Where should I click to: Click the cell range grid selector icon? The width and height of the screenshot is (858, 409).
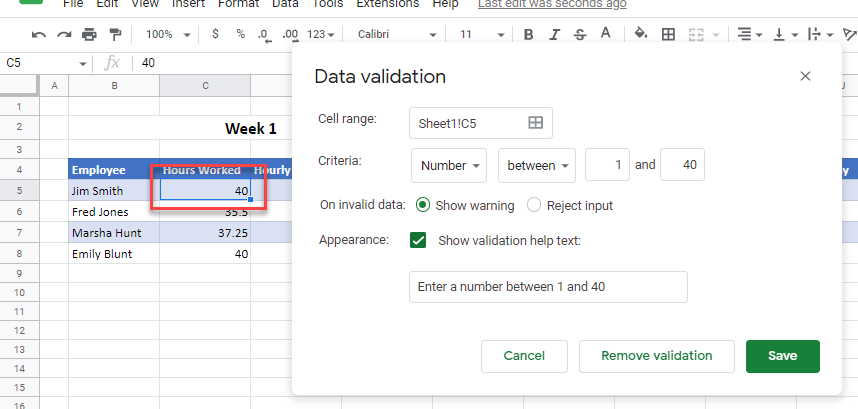coord(535,122)
